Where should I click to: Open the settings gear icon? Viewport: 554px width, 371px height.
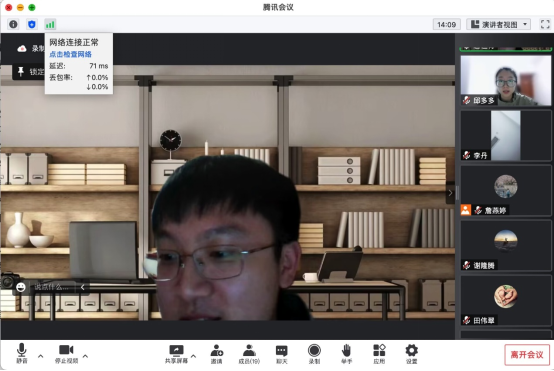pyautogui.click(x=412, y=354)
